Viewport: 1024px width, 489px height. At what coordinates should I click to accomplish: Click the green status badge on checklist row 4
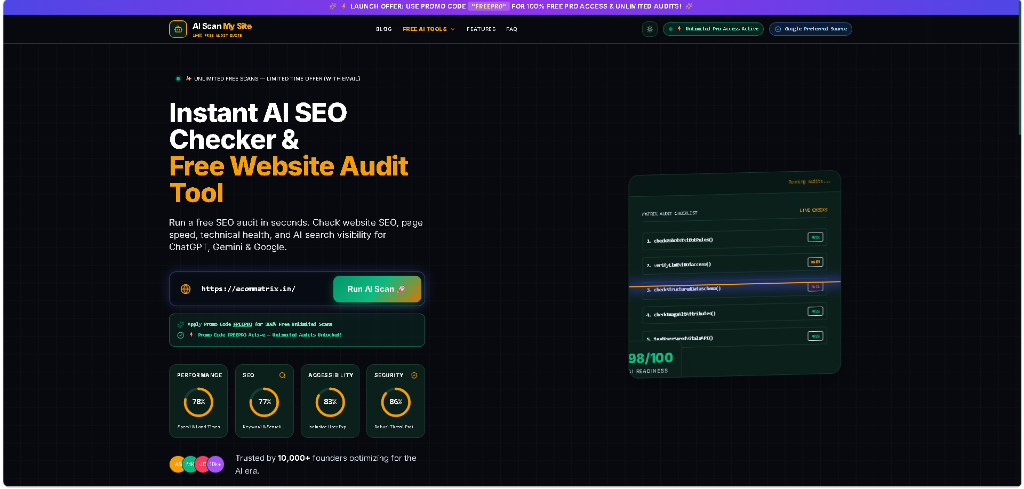814,311
